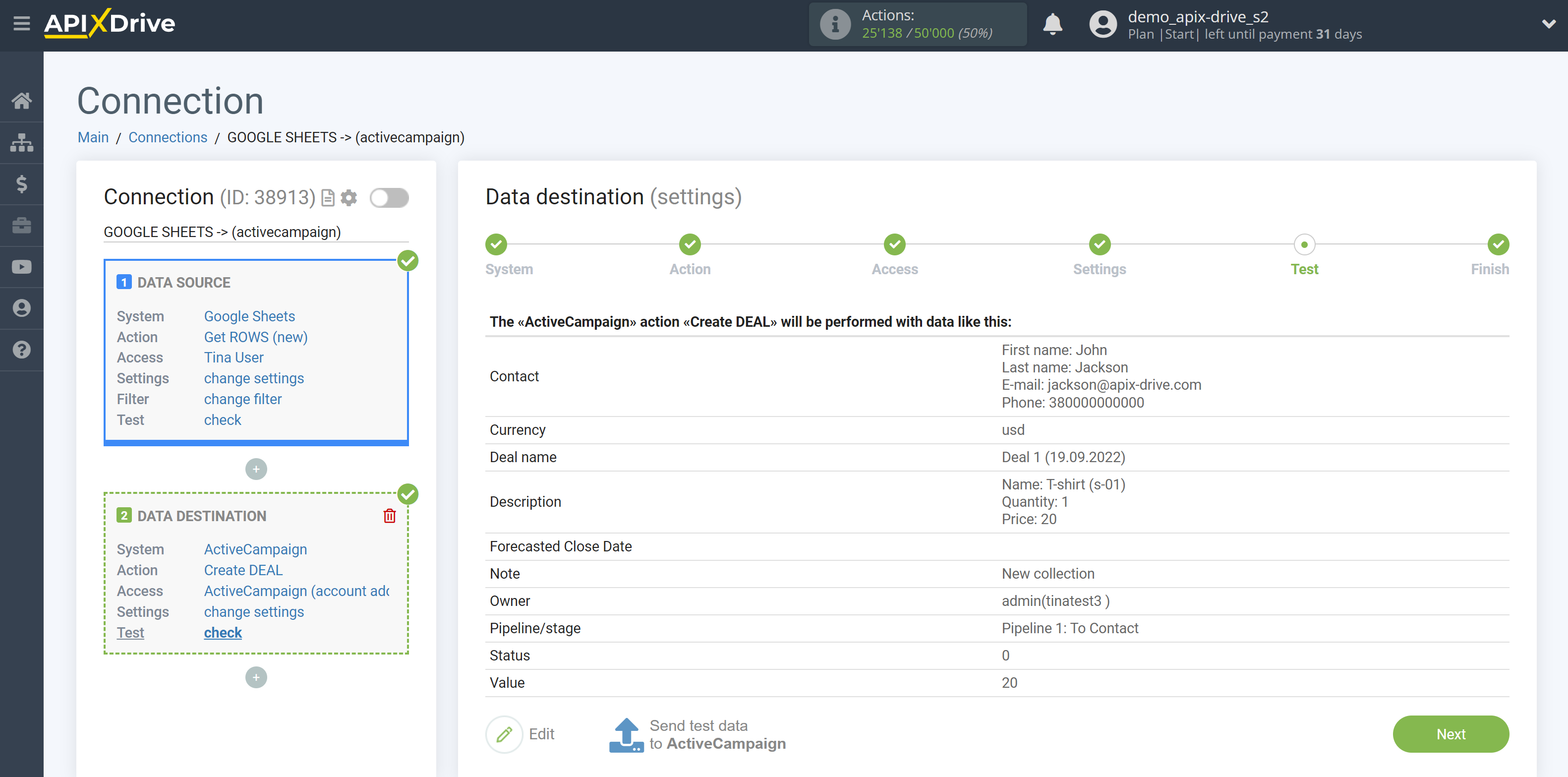Open the connections sitemap icon
Viewport: 1568px width, 777px height.
click(21, 142)
